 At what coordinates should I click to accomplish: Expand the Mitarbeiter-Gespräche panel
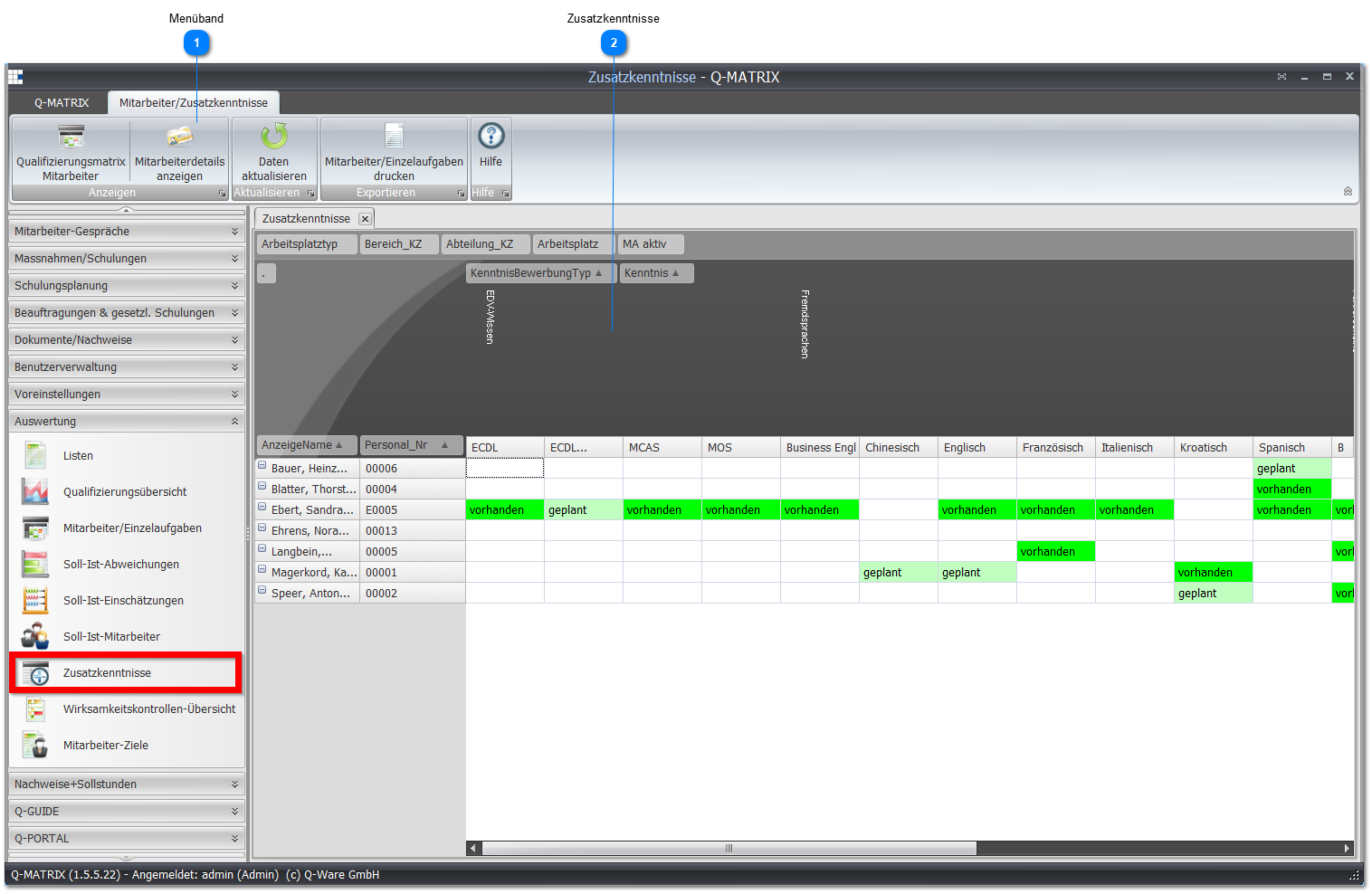point(127,232)
